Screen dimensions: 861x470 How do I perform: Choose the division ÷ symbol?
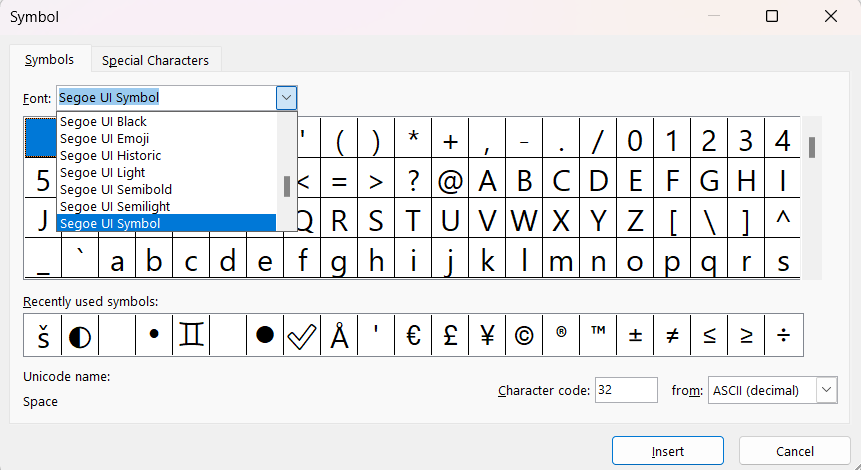click(x=784, y=335)
